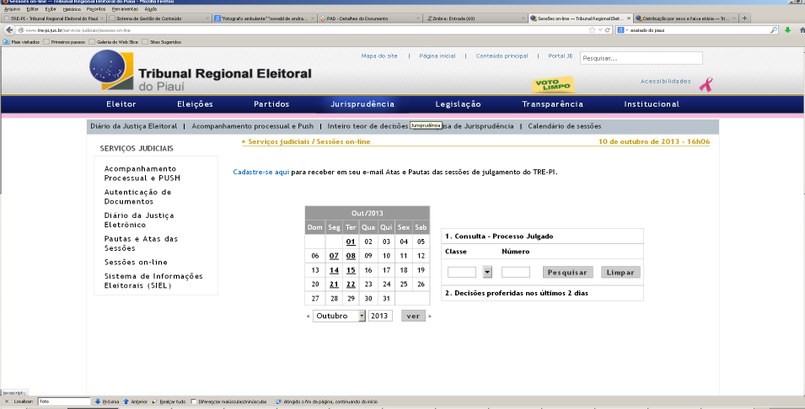Click the find Anterior up arrow button
This screenshot has width=805, height=409.
(135, 401)
